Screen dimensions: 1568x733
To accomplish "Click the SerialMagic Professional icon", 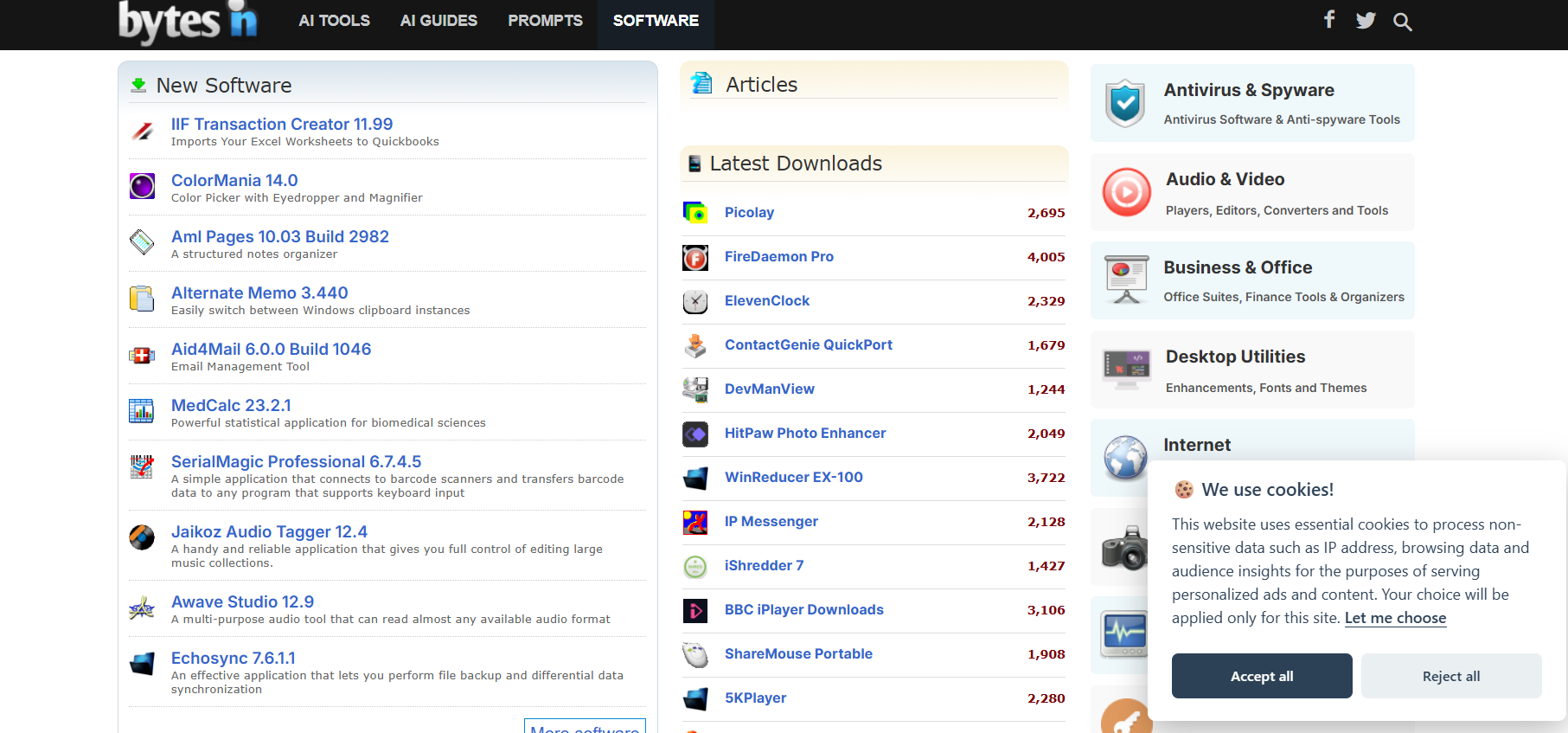I will [x=142, y=467].
